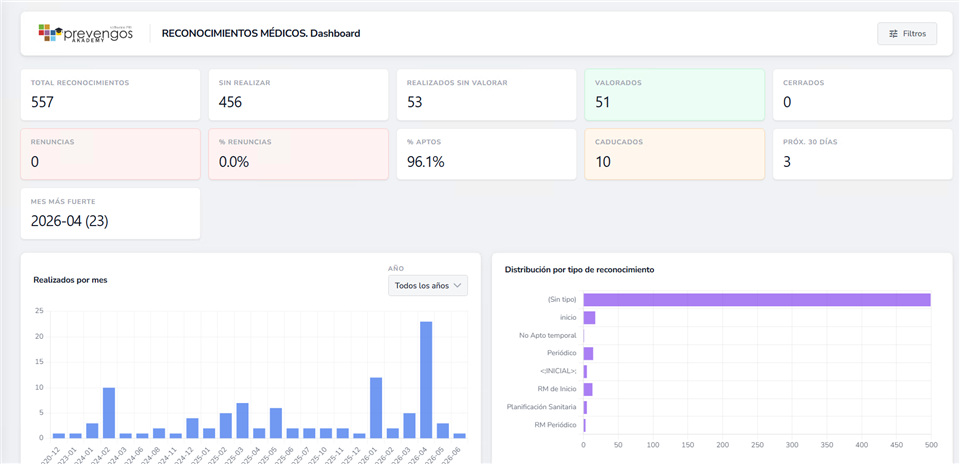Click the Prevengos Akademy logo
Screen dimensions: 960x464
85,33
